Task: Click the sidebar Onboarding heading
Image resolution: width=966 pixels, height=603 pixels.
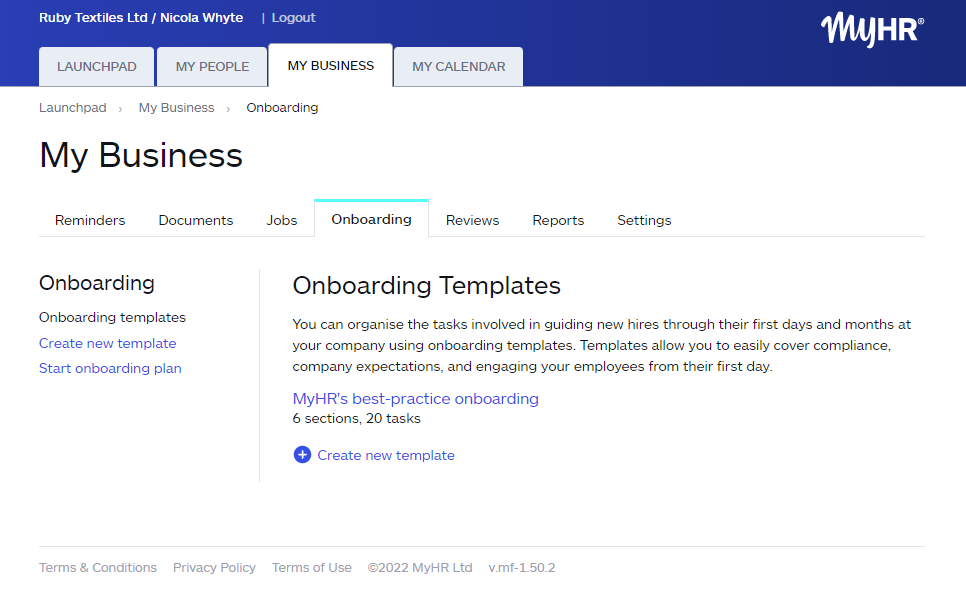Action: pos(97,283)
